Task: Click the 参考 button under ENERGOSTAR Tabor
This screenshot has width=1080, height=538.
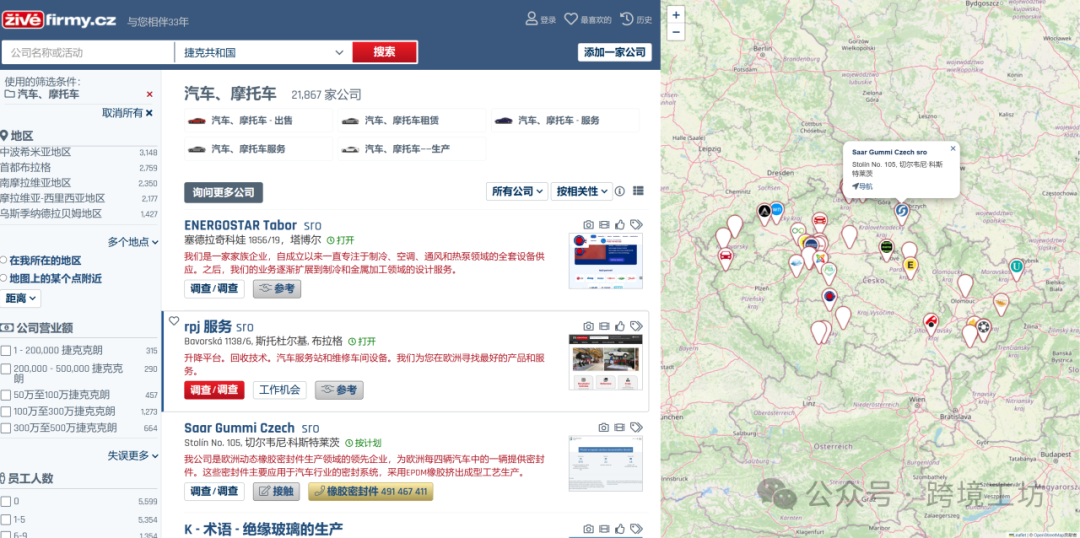Action: click(277, 289)
